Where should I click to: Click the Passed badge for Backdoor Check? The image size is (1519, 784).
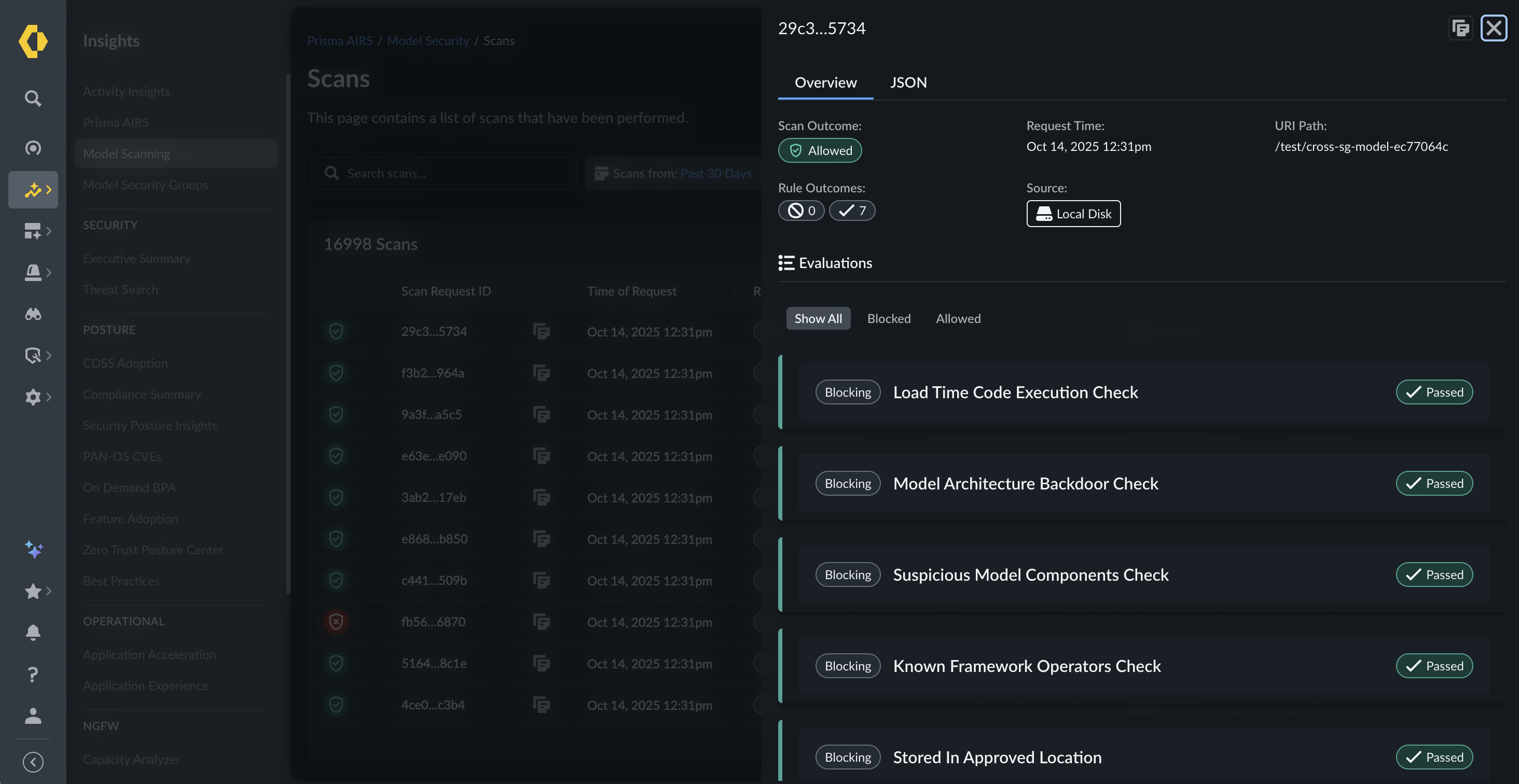pos(1433,483)
